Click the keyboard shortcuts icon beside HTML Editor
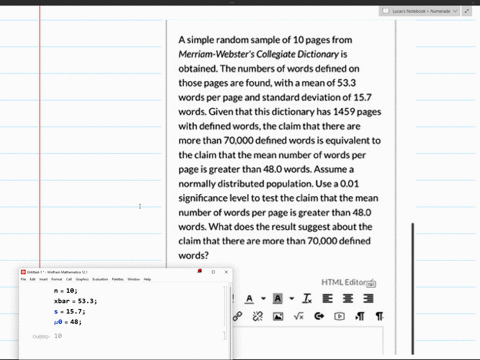 (371, 283)
